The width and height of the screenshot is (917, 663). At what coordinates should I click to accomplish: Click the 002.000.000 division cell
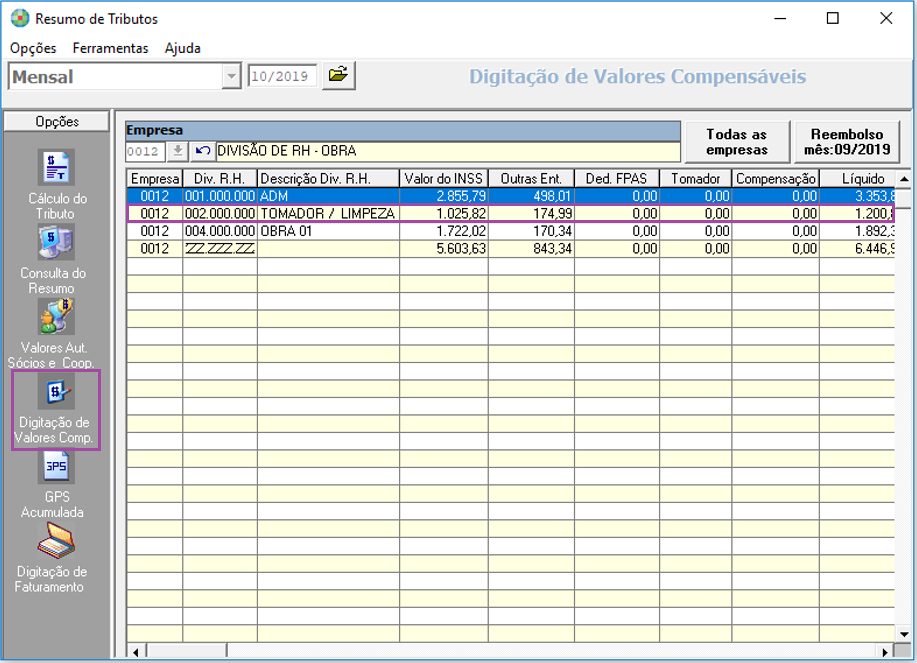pos(220,213)
